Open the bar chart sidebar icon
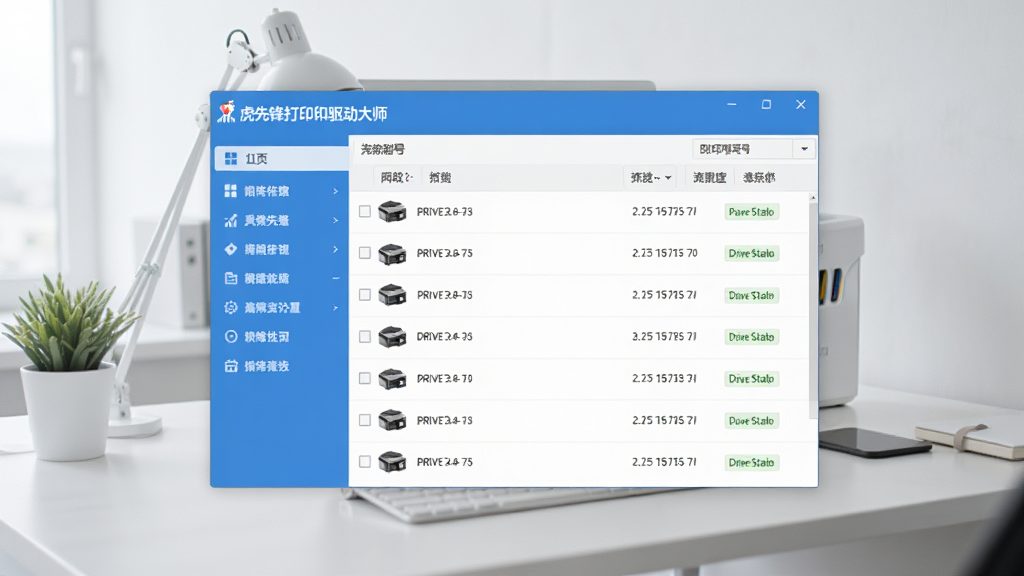Viewport: 1024px width, 576px height. click(231, 220)
